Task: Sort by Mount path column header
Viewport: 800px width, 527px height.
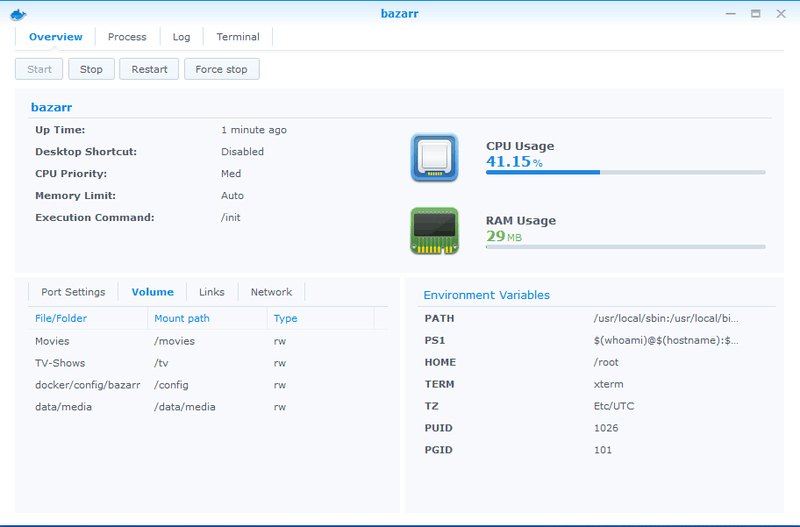Action: [x=207, y=318]
